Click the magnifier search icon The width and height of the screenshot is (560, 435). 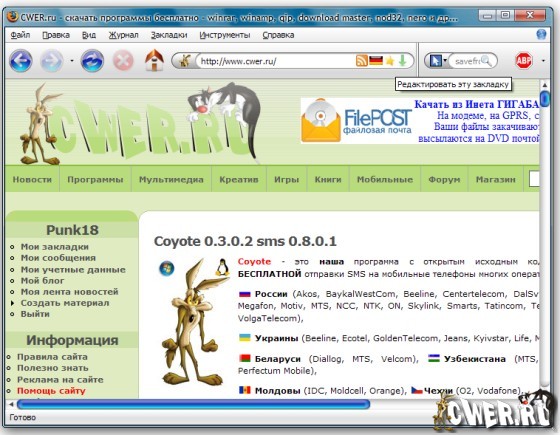coord(486,61)
